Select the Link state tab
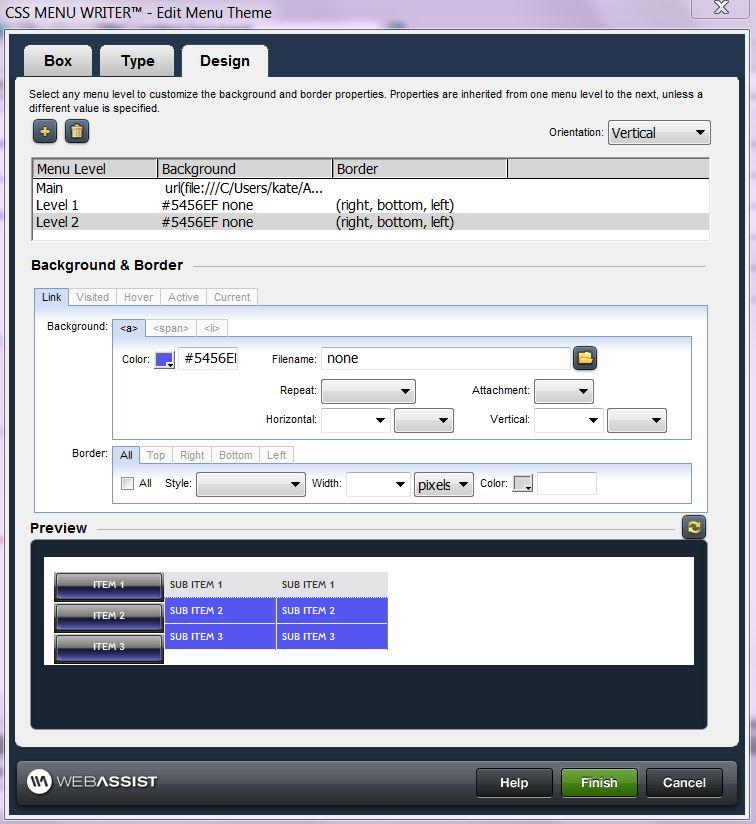756x824 pixels. (x=51, y=297)
